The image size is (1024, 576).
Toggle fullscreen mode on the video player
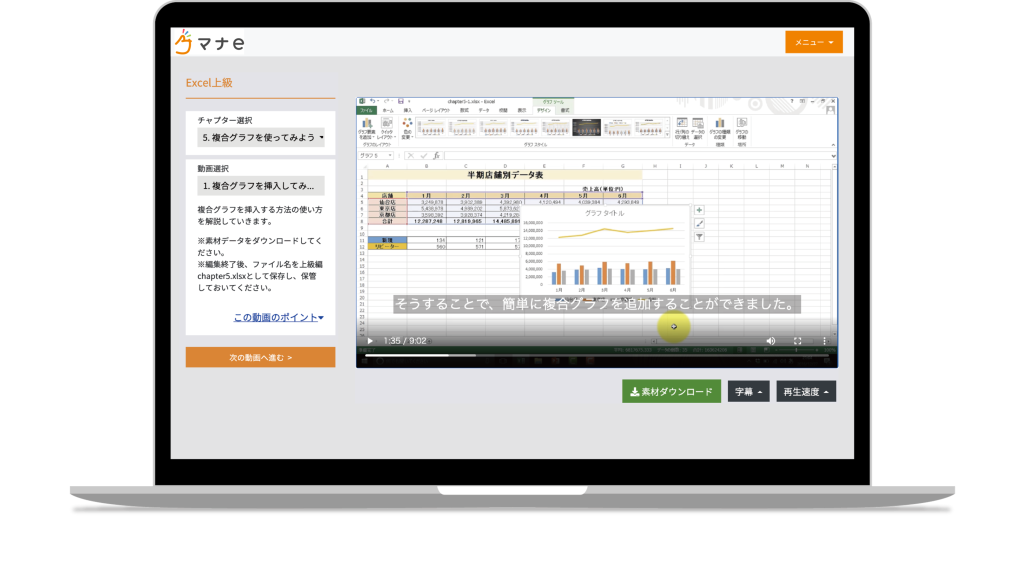(796, 341)
